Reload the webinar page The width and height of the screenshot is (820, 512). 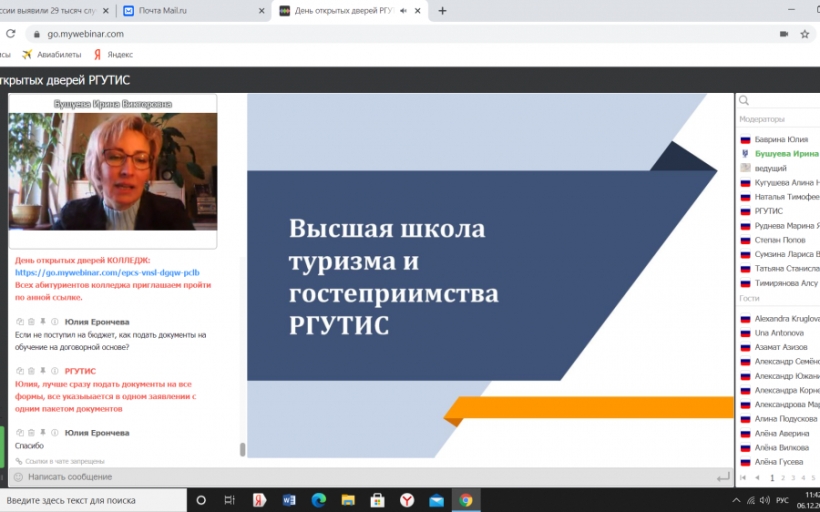pos(10,34)
